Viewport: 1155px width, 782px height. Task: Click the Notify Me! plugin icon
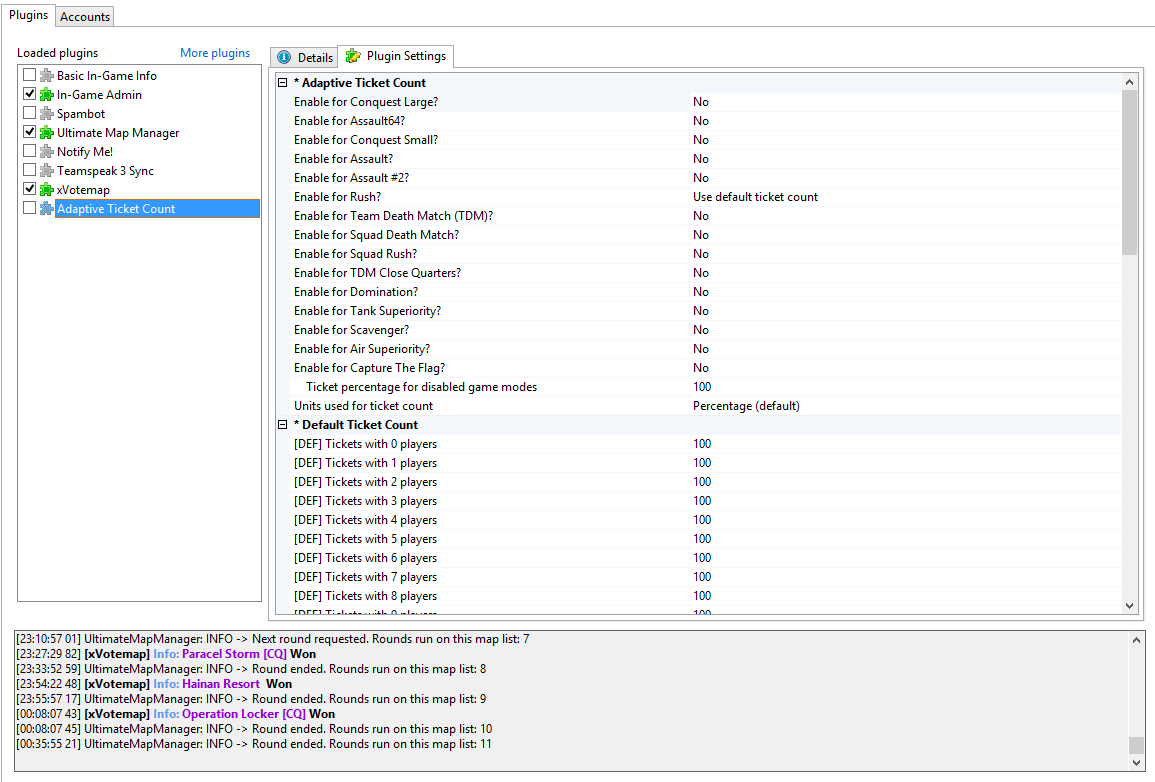click(x=46, y=152)
